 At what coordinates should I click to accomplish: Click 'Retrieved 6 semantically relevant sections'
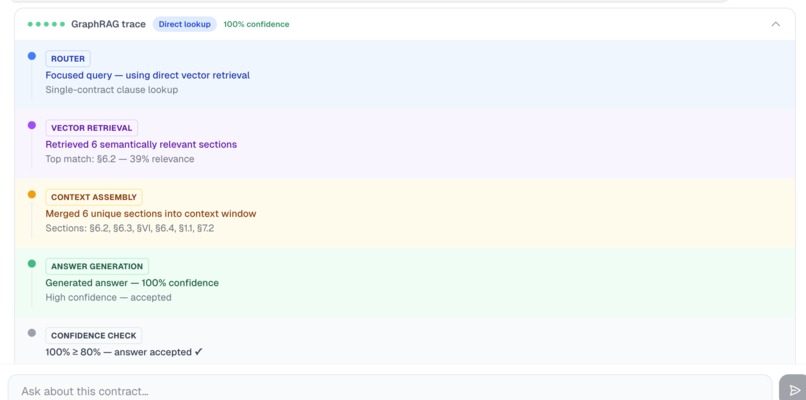point(141,144)
